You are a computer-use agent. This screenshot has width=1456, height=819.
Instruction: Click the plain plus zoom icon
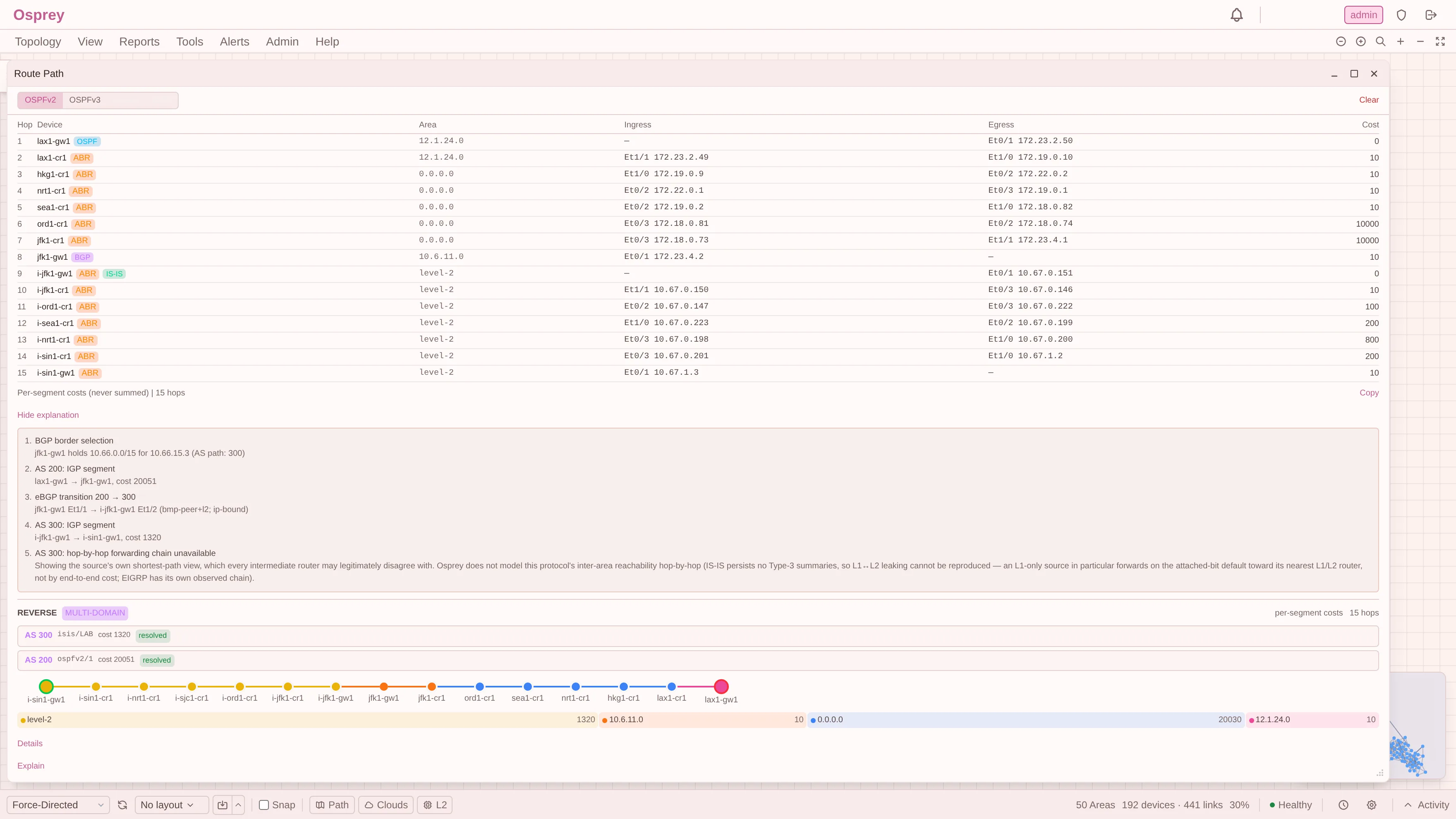click(x=1401, y=41)
